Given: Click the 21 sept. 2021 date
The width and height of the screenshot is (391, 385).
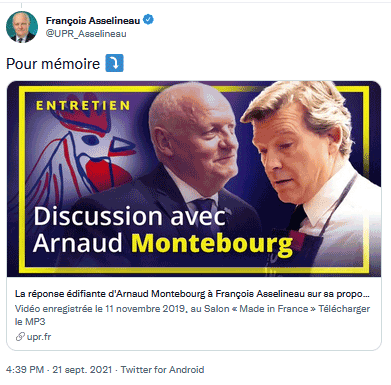Looking at the screenshot, I should [82, 370].
